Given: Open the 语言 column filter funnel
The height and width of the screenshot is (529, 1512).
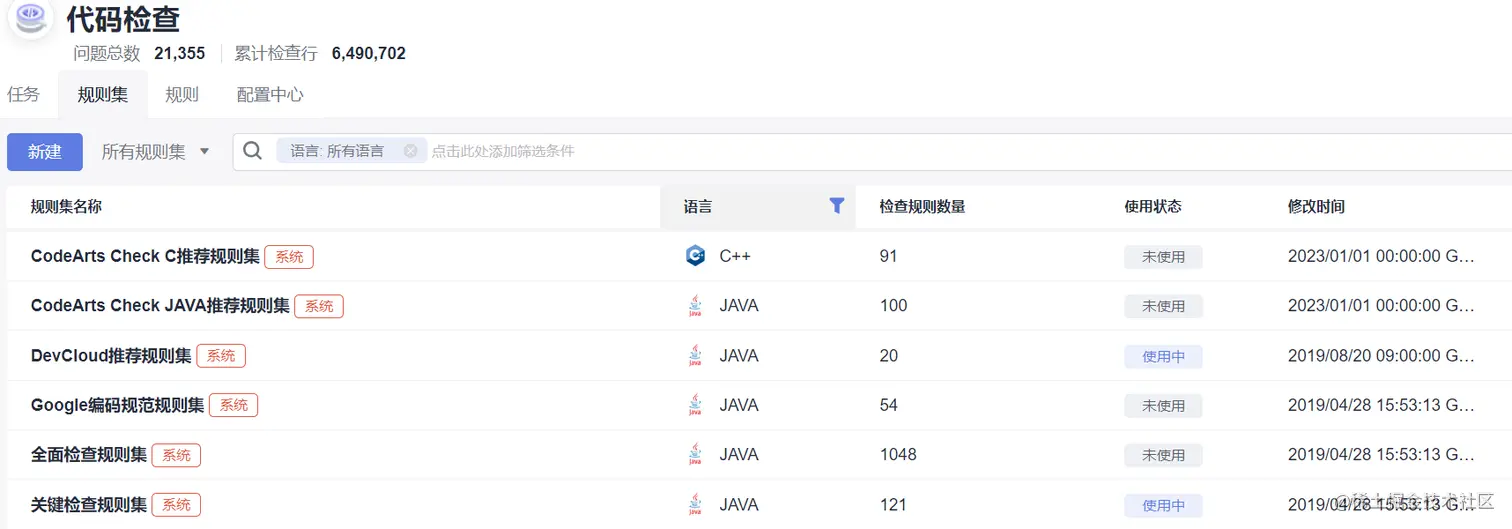Looking at the screenshot, I should (837, 206).
